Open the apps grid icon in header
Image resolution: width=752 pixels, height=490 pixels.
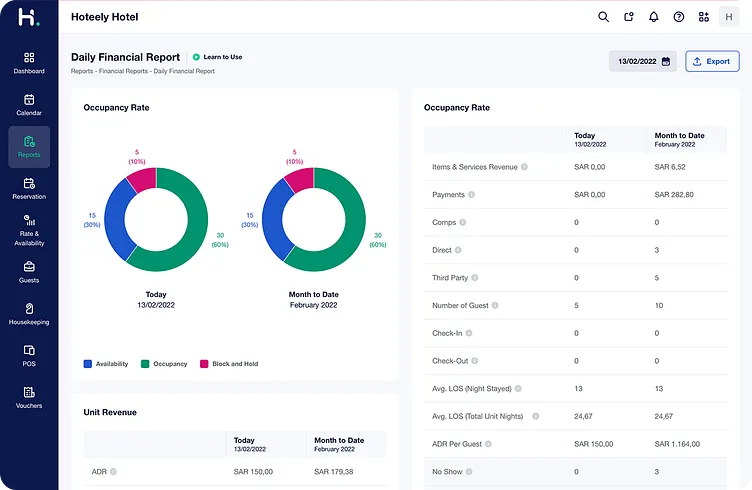pos(704,17)
